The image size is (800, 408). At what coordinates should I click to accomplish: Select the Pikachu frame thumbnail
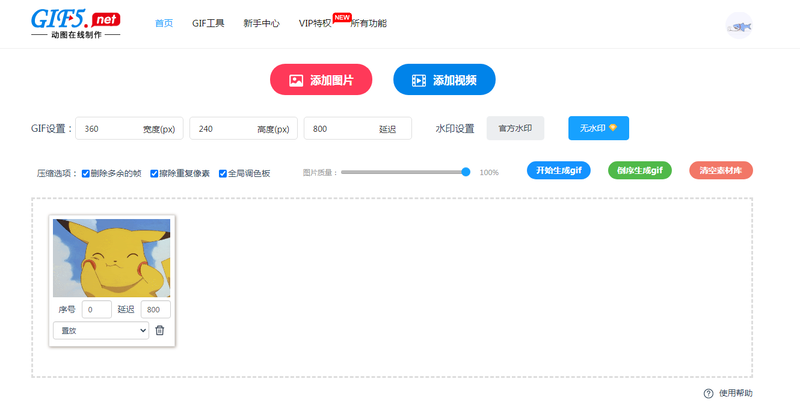112,258
